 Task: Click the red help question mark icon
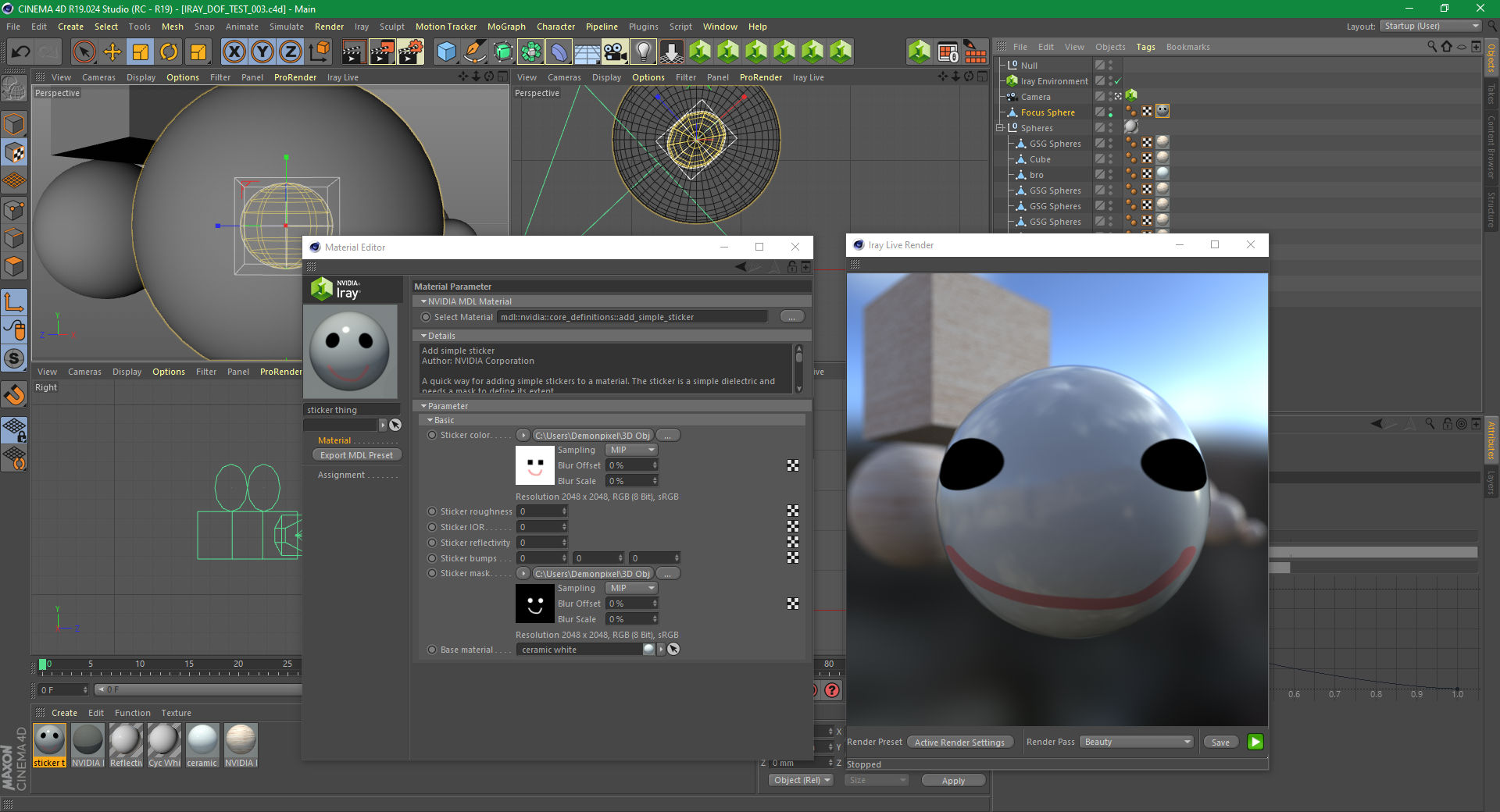pyautogui.click(x=832, y=690)
